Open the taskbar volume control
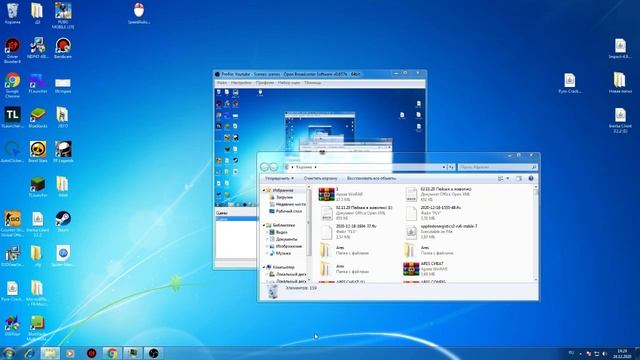 click(604, 353)
